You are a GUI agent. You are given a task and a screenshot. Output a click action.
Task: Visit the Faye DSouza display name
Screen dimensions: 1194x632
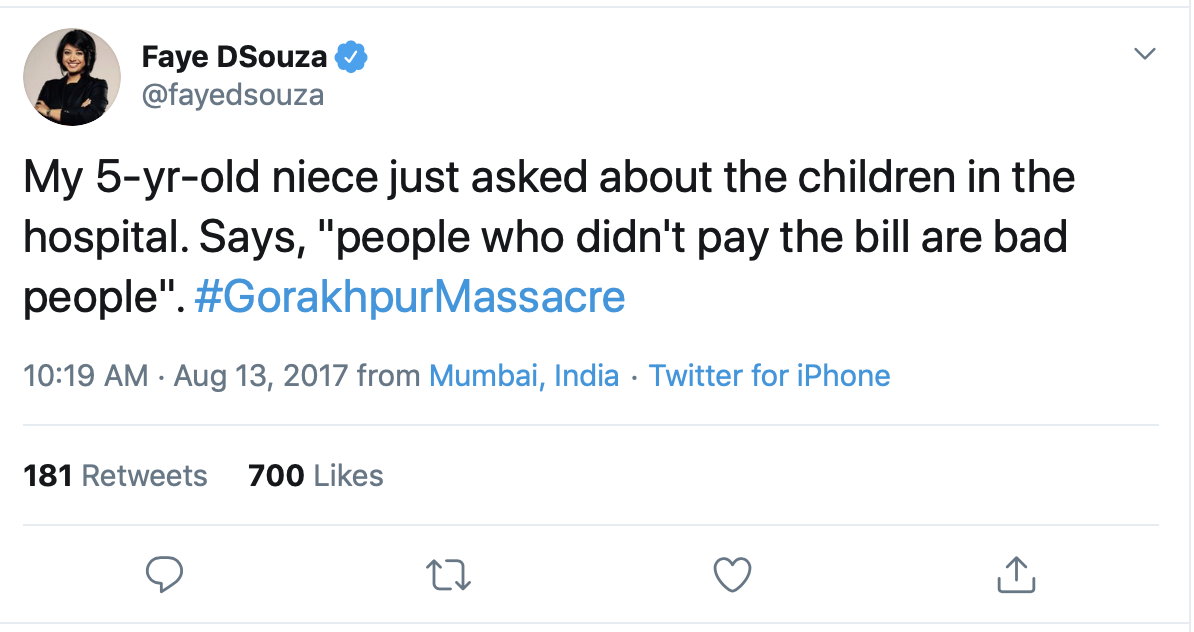(234, 58)
